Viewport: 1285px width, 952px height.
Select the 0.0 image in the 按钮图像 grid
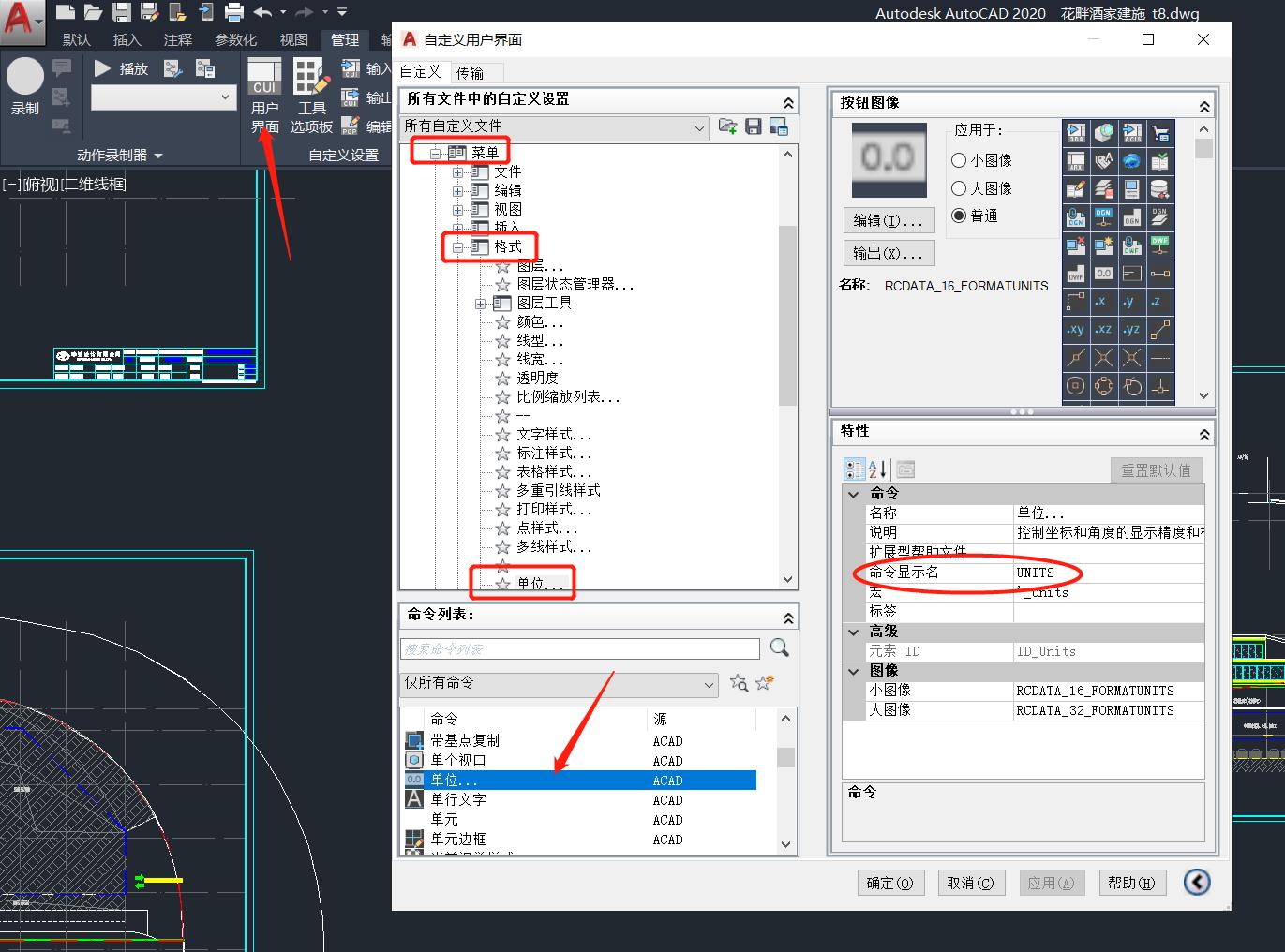pos(1103,273)
